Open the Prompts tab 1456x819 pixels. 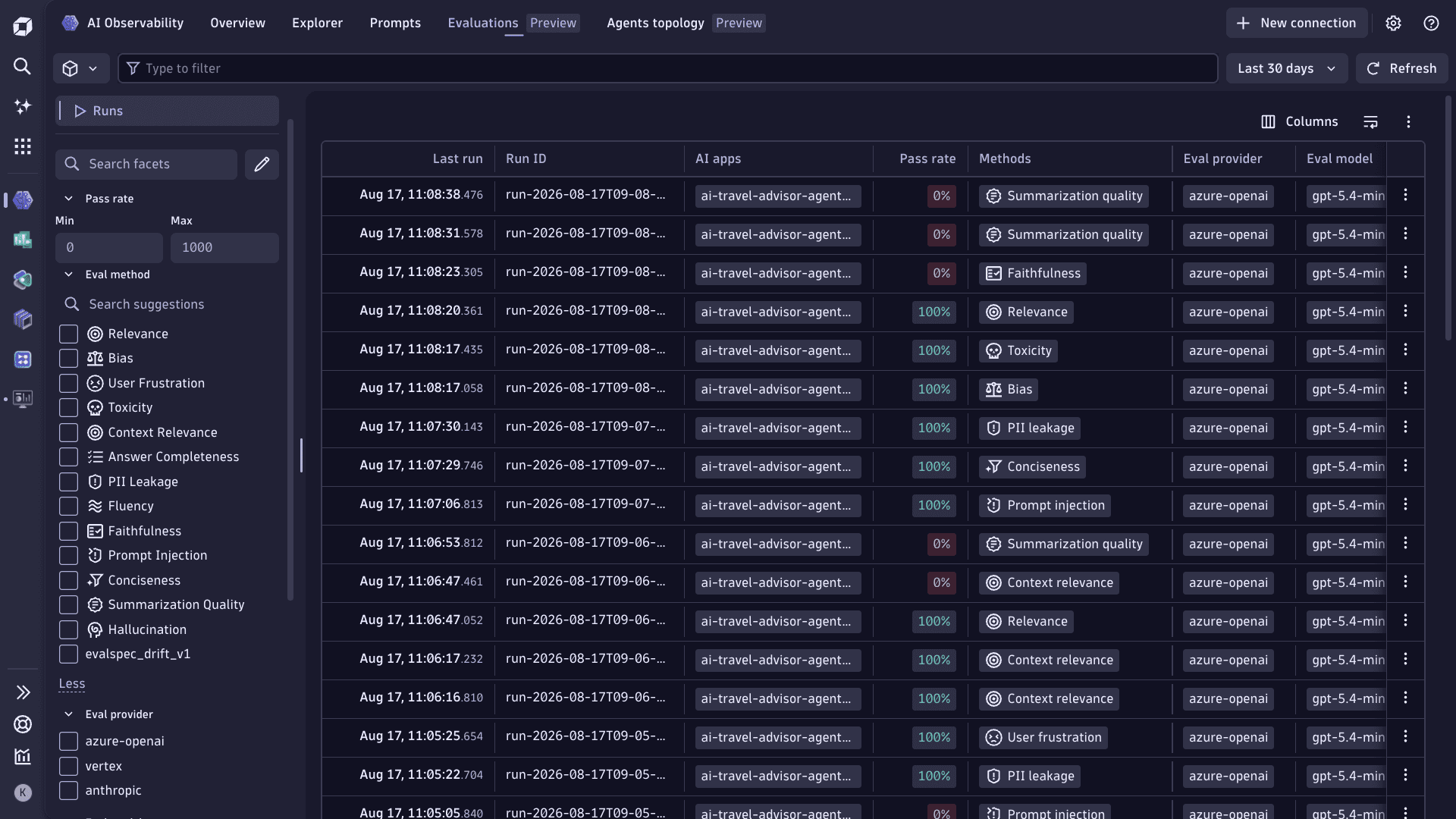(395, 23)
